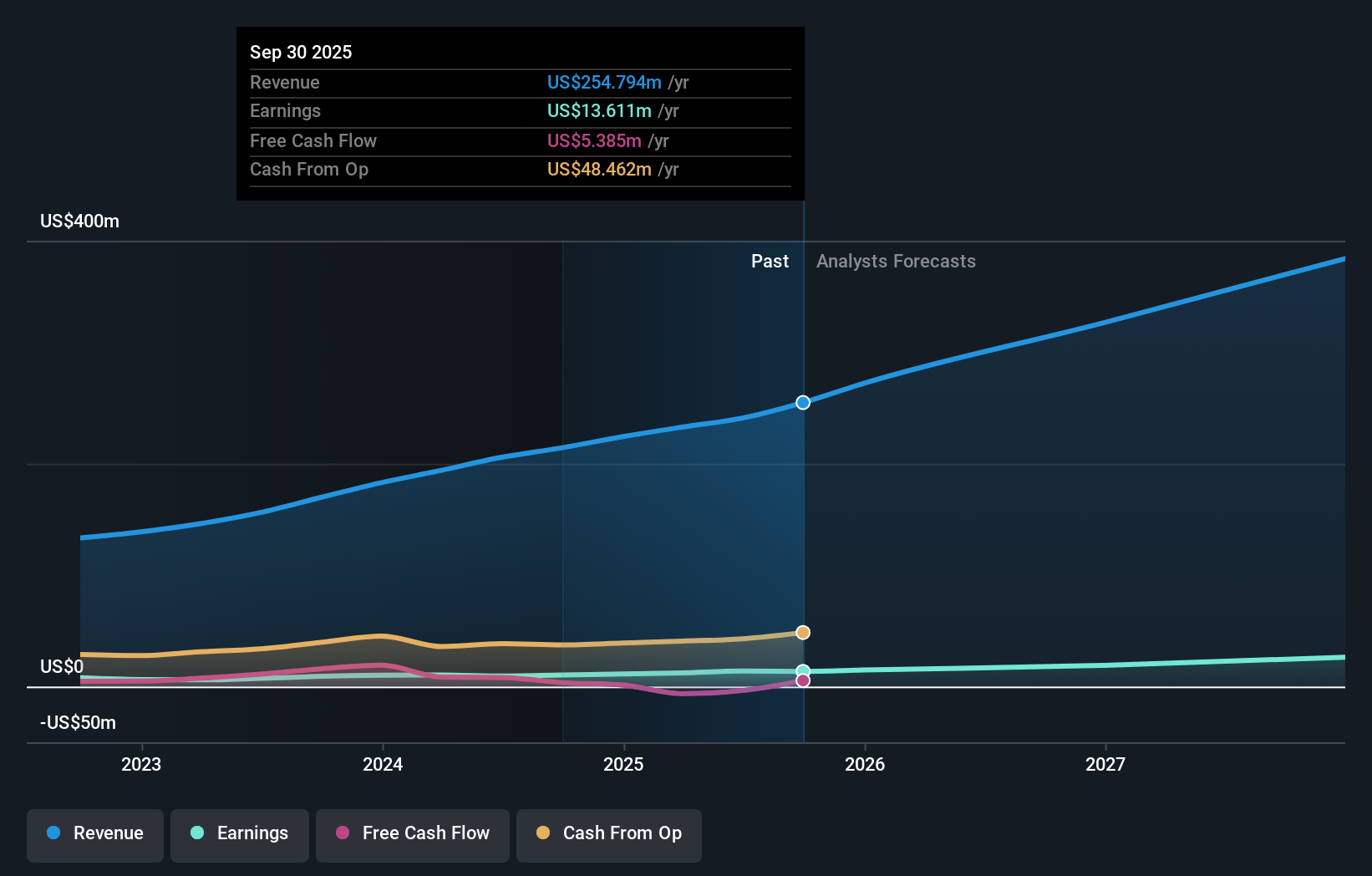Select the pink Free Cash Flow data marker
This screenshot has width=1372, height=876.
click(x=803, y=681)
